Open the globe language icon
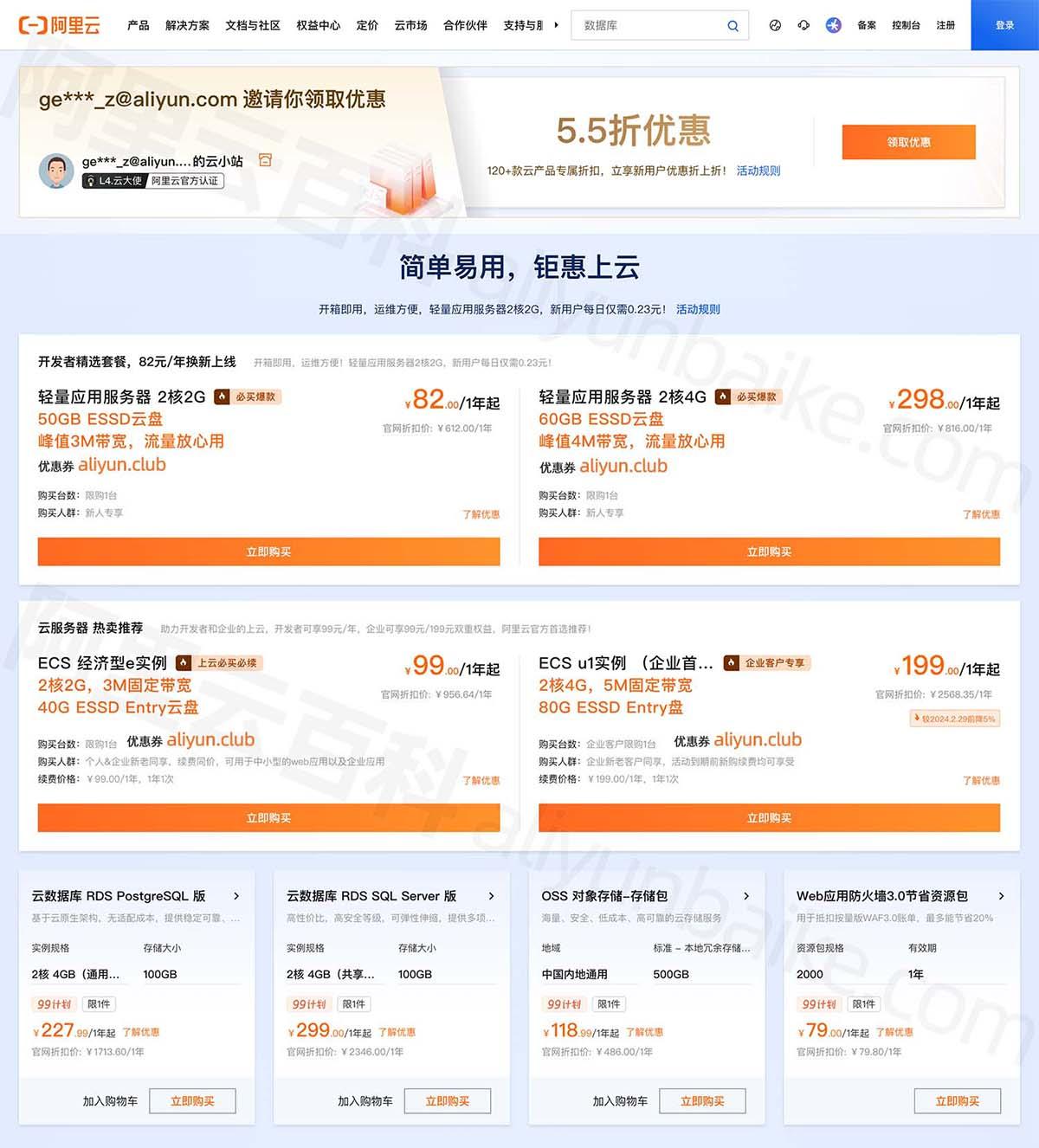Screen dimensions: 1039x1148 [775, 25]
